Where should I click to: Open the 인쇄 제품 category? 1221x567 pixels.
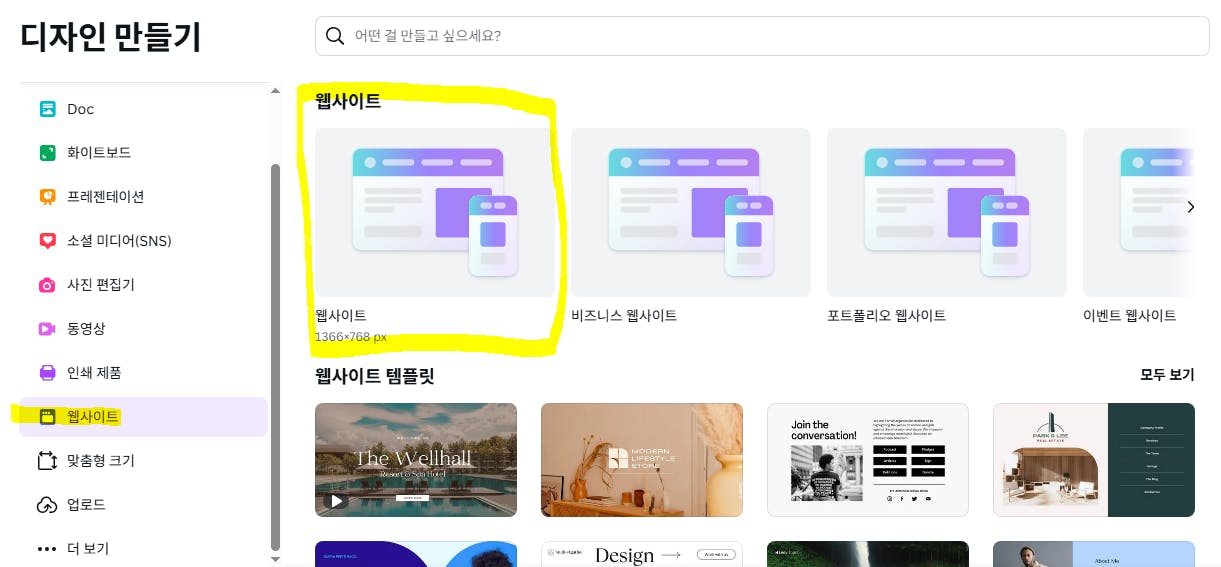tap(143, 373)
